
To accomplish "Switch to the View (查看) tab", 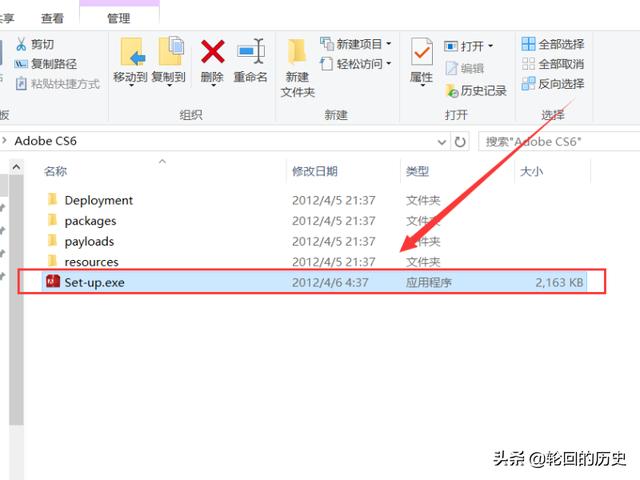I will point(53,18).
